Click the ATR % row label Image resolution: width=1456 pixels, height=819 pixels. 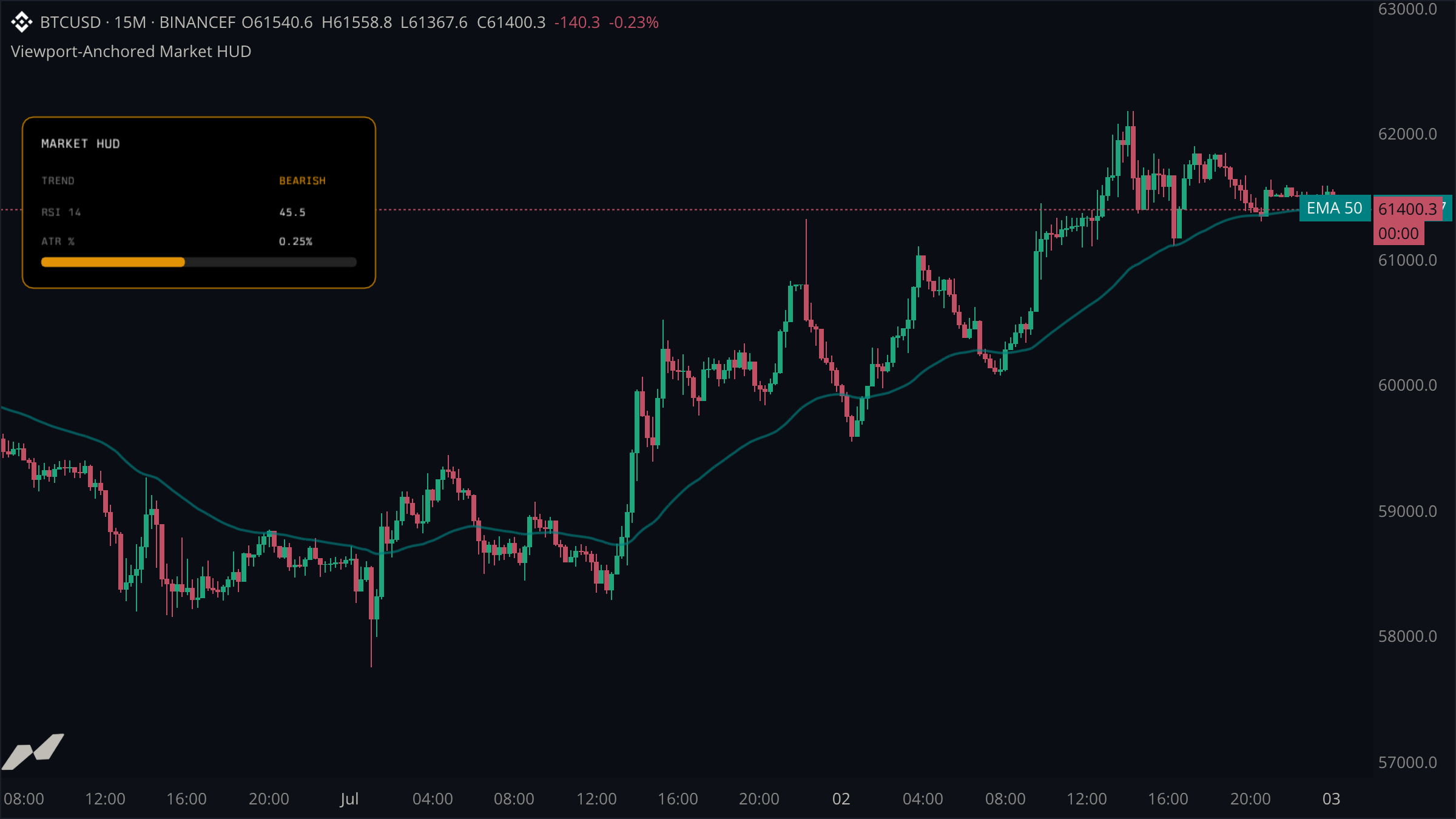point(58,241)
